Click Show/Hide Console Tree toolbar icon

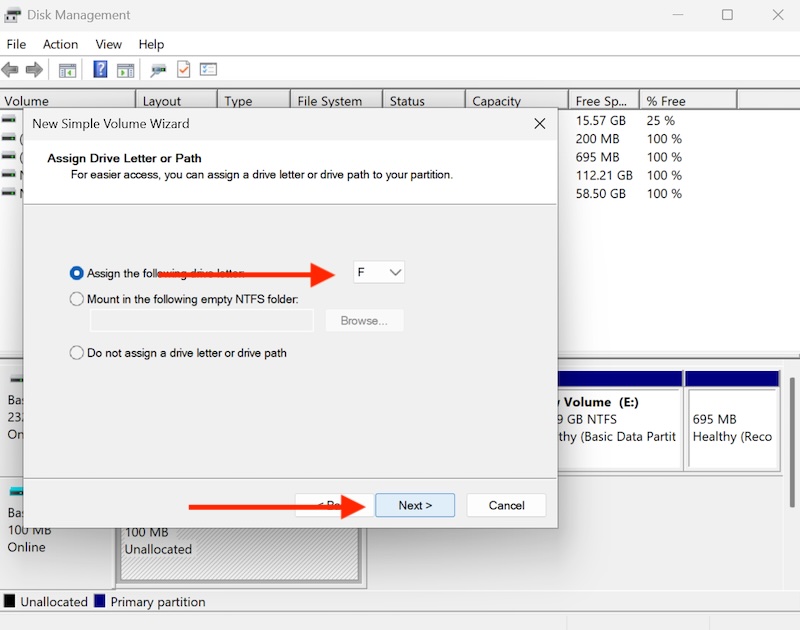click(x=67, y=70)
